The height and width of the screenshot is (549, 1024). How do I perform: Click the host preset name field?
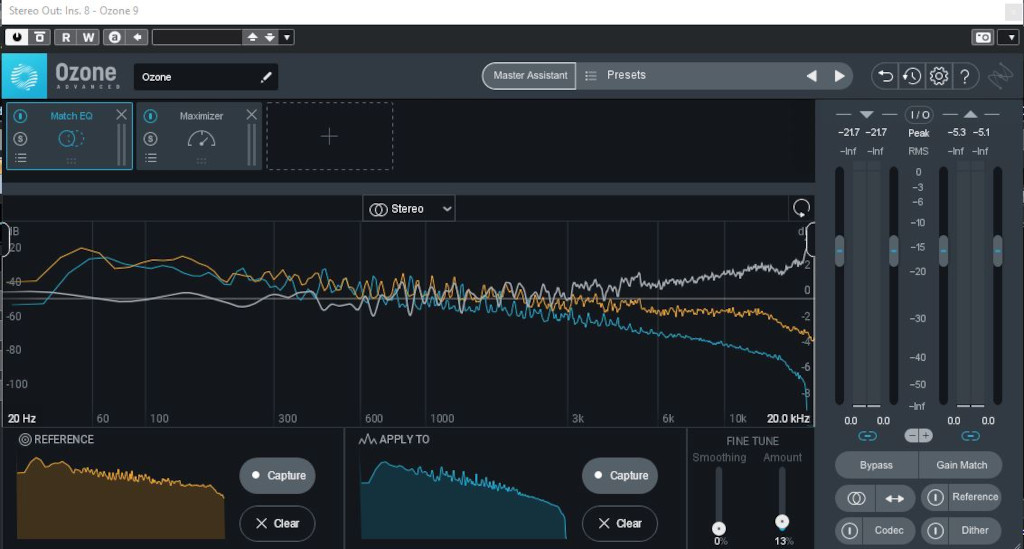click(x=197, y=37)
